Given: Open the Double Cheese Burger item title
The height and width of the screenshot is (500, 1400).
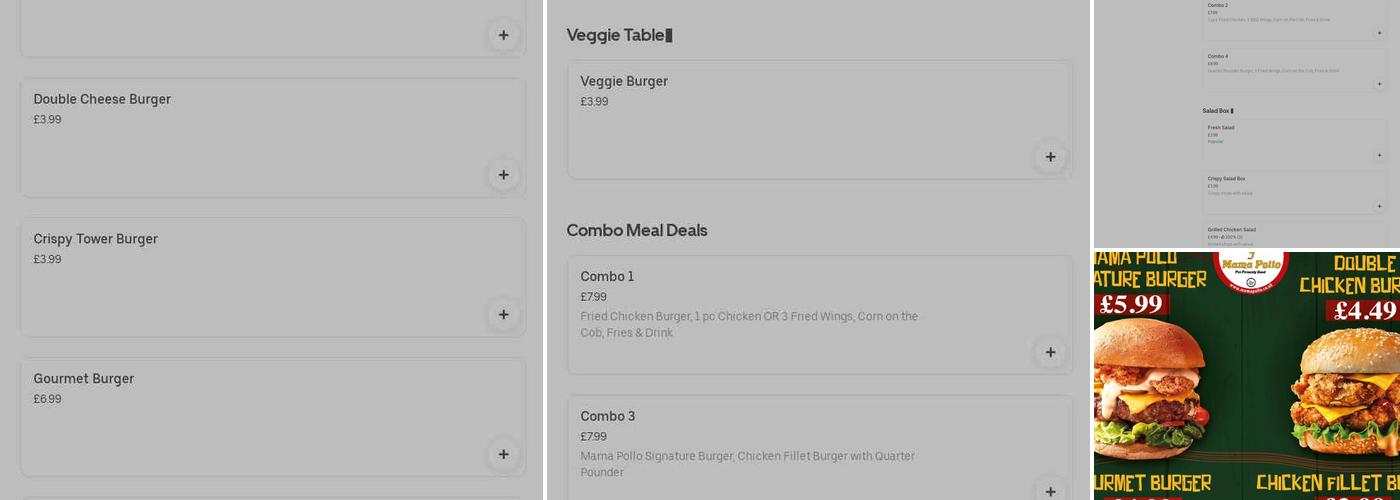Looking at the screenshot, I should [102, 99].
